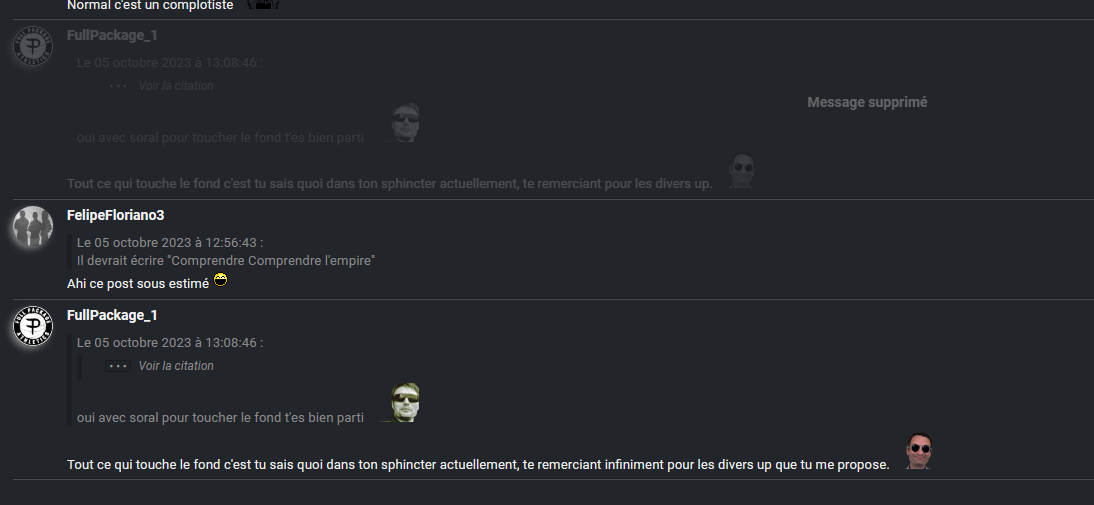1094x505 pixels.
Task: Open 'Voir la citation' in the active FullPackage_1 post
Action: tap(176, 365)
